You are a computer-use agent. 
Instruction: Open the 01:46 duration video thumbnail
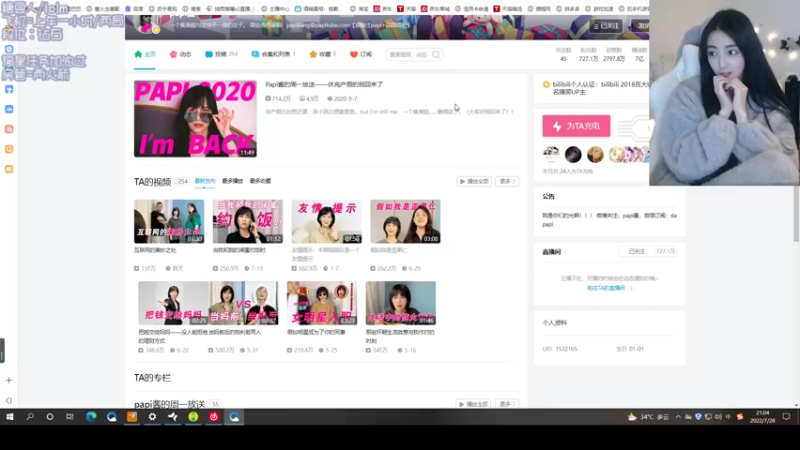point(401,303)
